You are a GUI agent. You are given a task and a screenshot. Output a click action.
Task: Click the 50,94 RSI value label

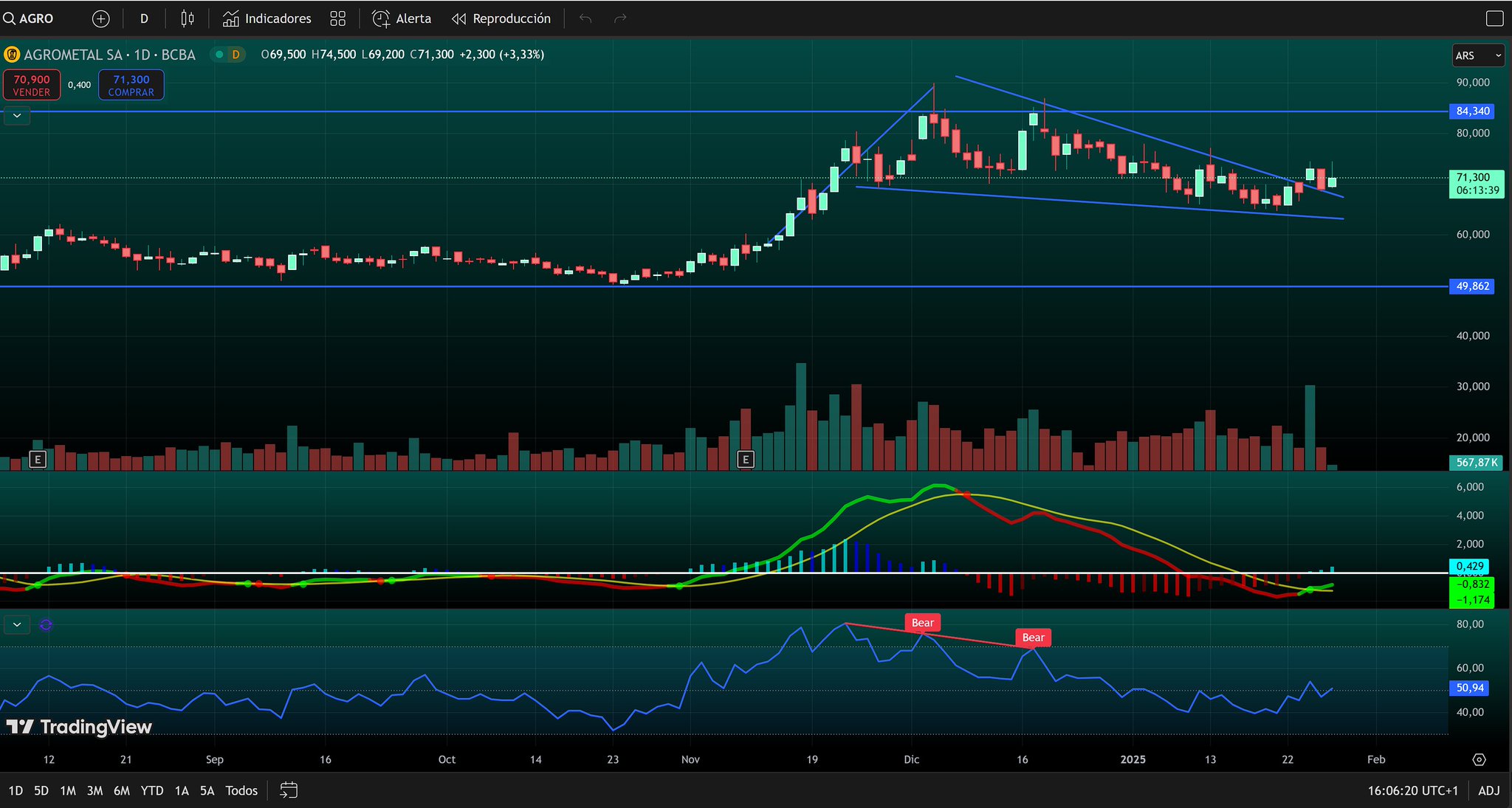1469,688
